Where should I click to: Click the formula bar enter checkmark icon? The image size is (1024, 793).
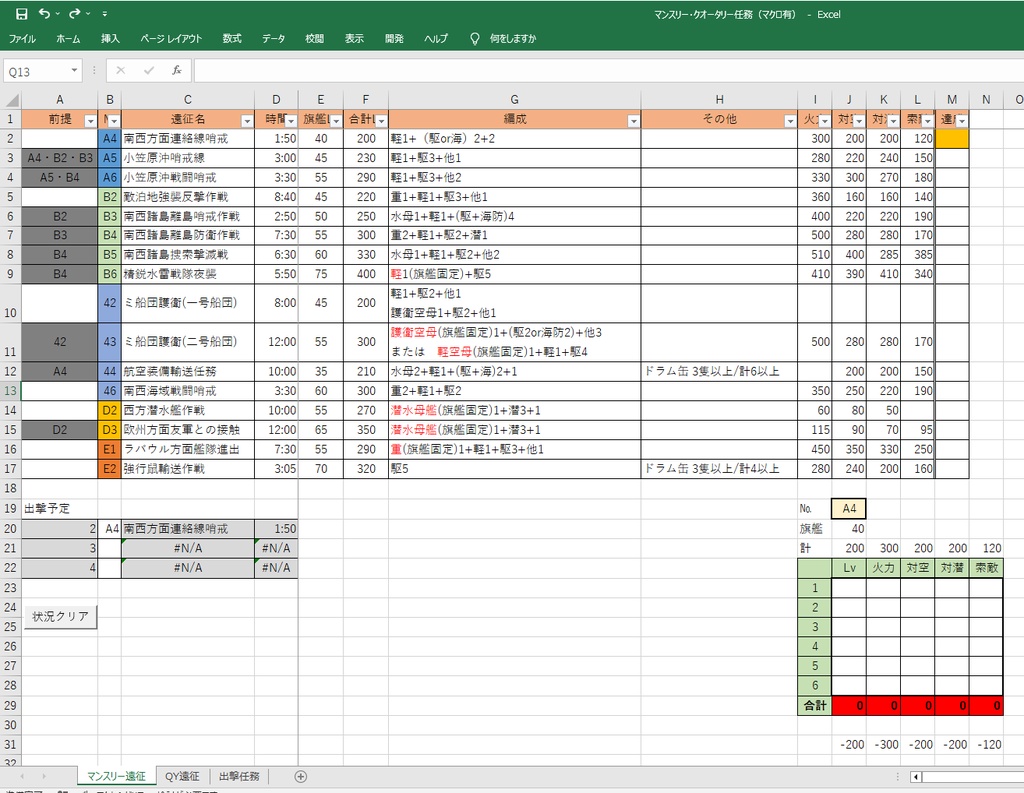pos(149,71)
